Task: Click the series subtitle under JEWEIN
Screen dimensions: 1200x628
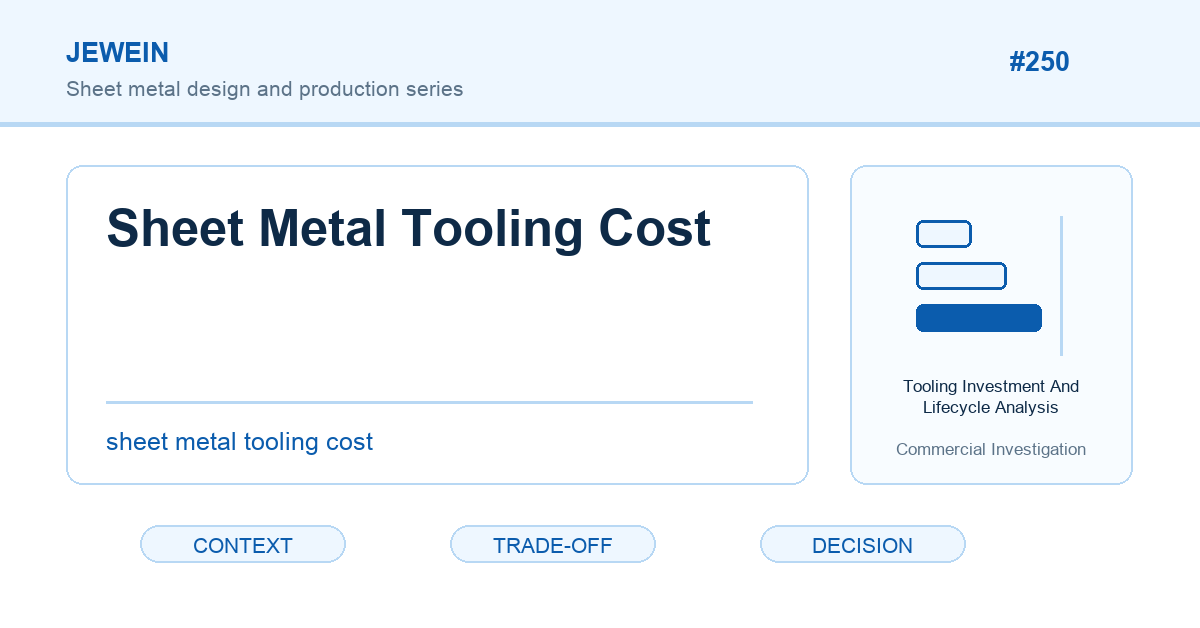Action: 265,89
